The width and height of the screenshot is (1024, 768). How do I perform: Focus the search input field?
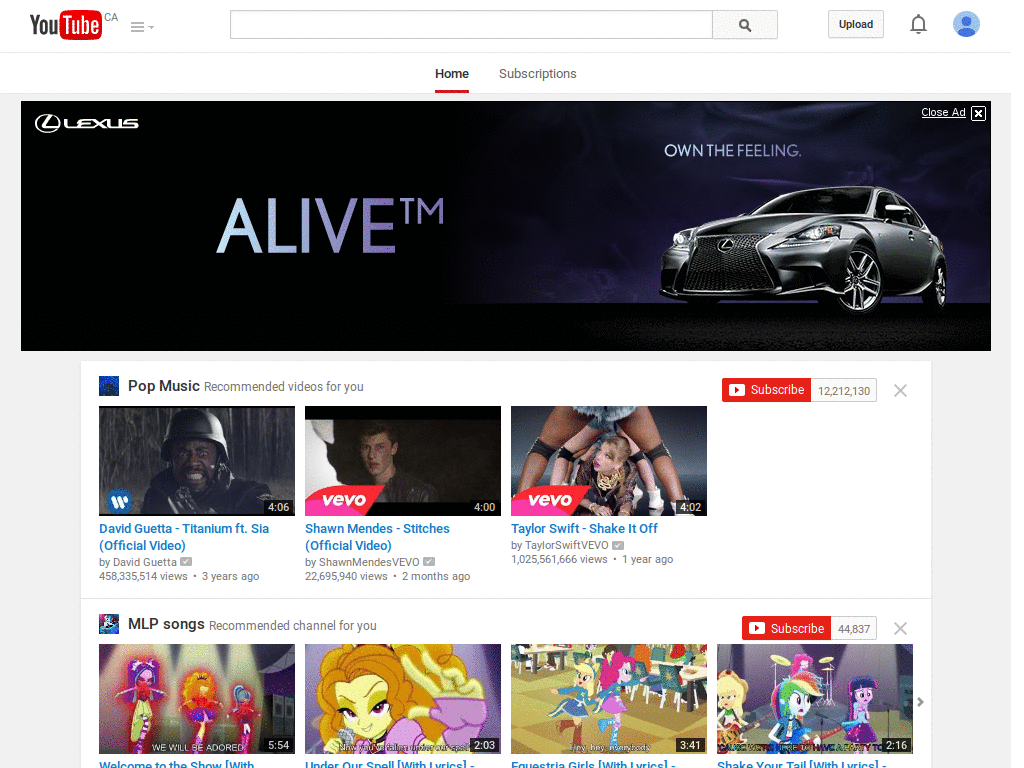tap(471, 25)
